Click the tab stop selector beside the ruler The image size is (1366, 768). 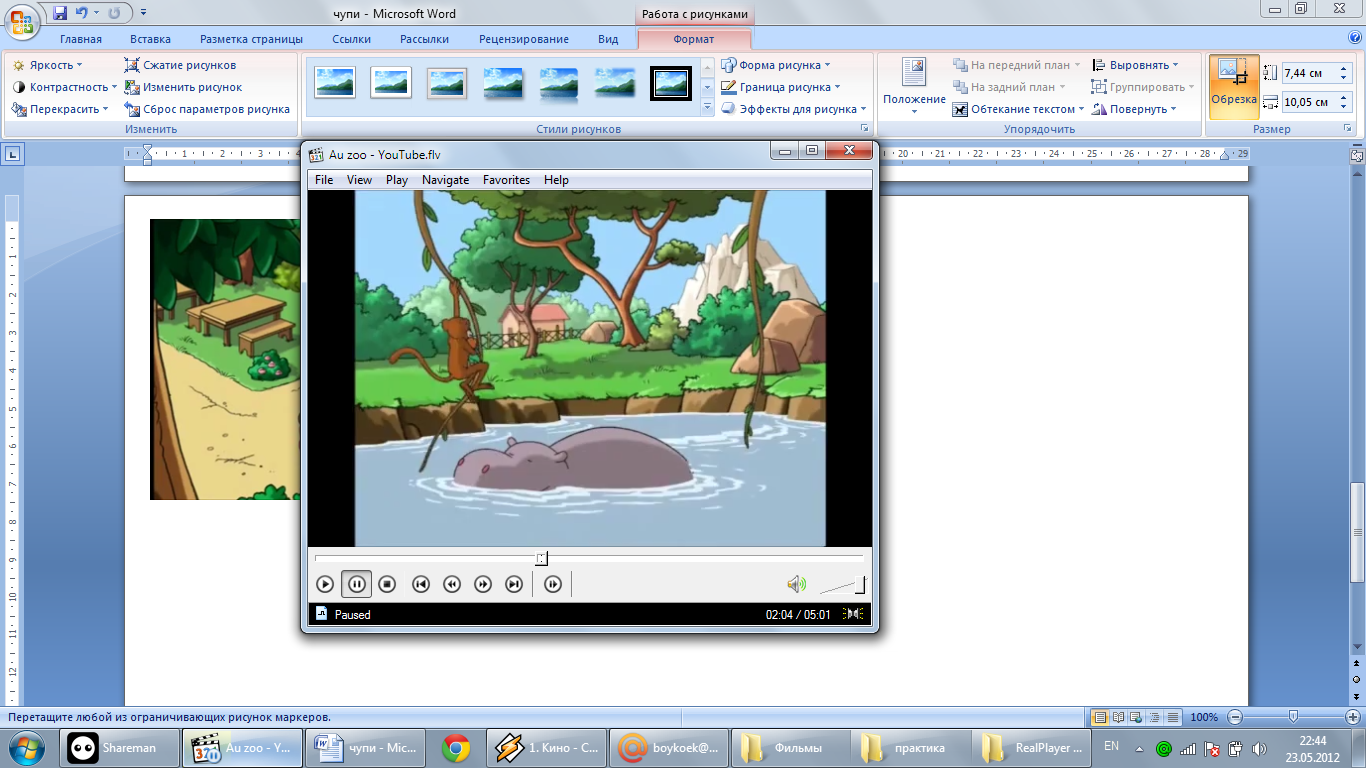(13, 154)
